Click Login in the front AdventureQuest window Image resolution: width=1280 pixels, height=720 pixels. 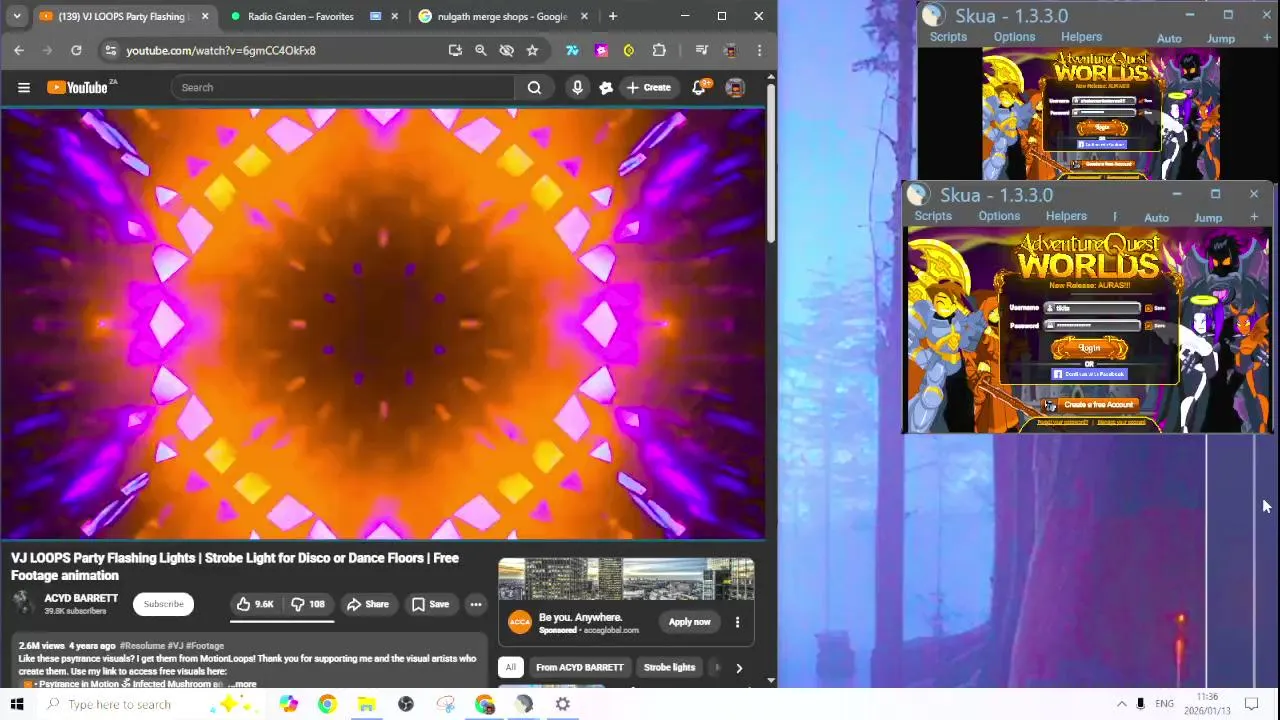[1089, 348]
